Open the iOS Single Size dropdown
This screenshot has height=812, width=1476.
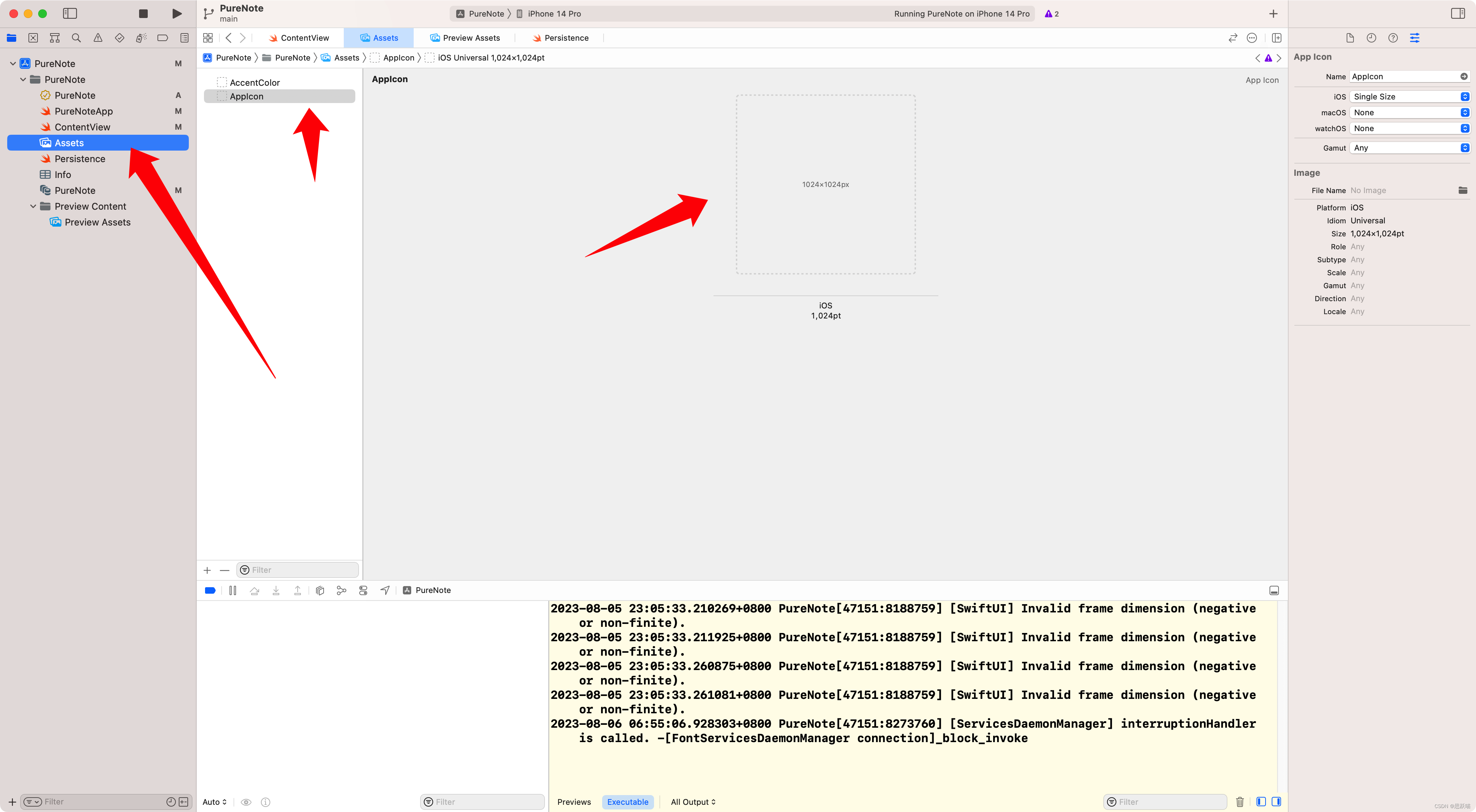click(1410, 97)
